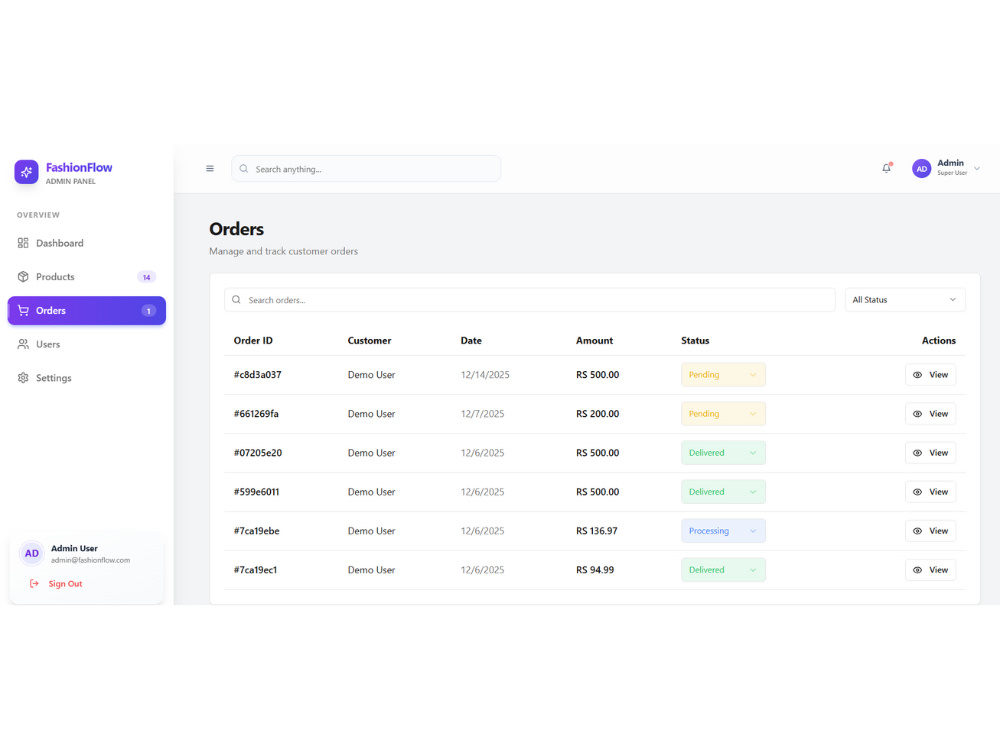This screenshot has width=1000, height=750.
Task: Click the FashionFlow sparkle logo icon
Action: pyautogui.click(x=26, y=172)
